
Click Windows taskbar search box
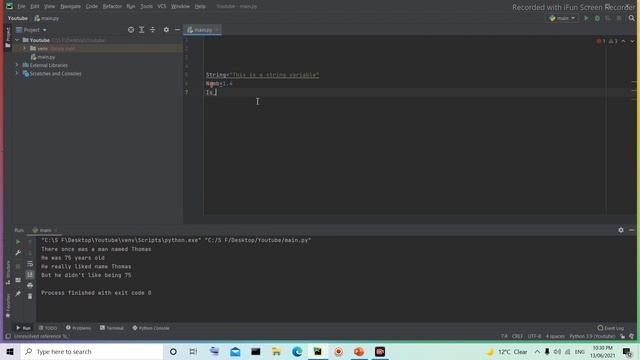(x=92, y=351)
